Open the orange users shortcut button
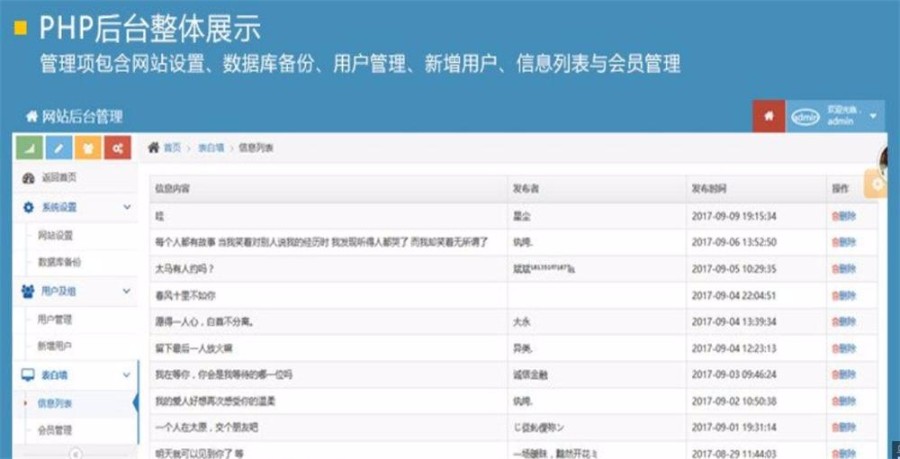The width and height of the screenshot is (900, 459). pyautogui.click(x=88, y=148)
